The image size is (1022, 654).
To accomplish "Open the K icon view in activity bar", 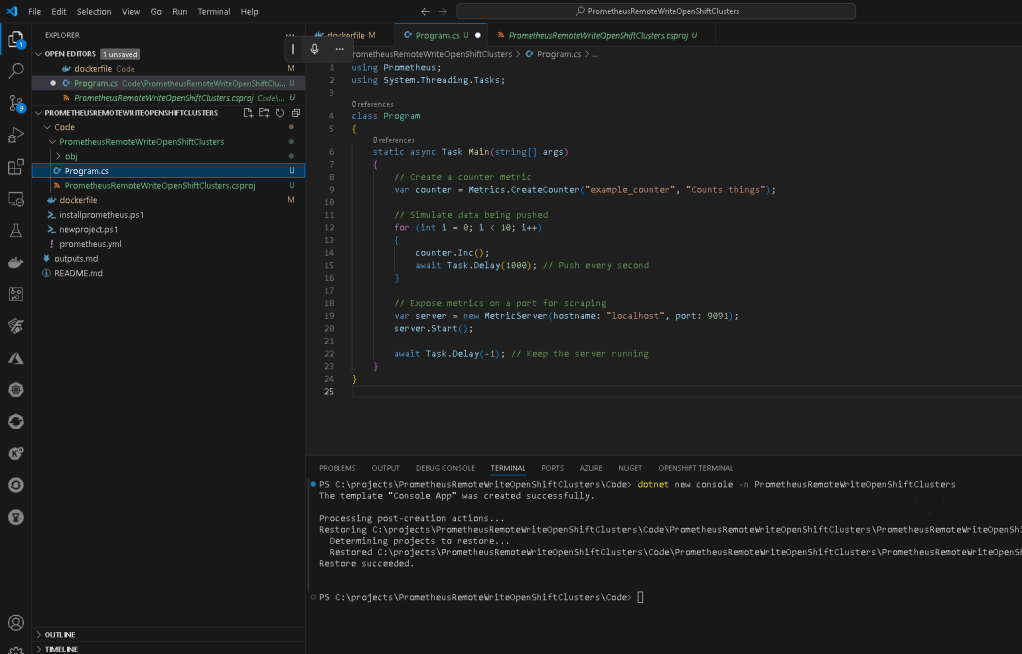I will (16, 453).
